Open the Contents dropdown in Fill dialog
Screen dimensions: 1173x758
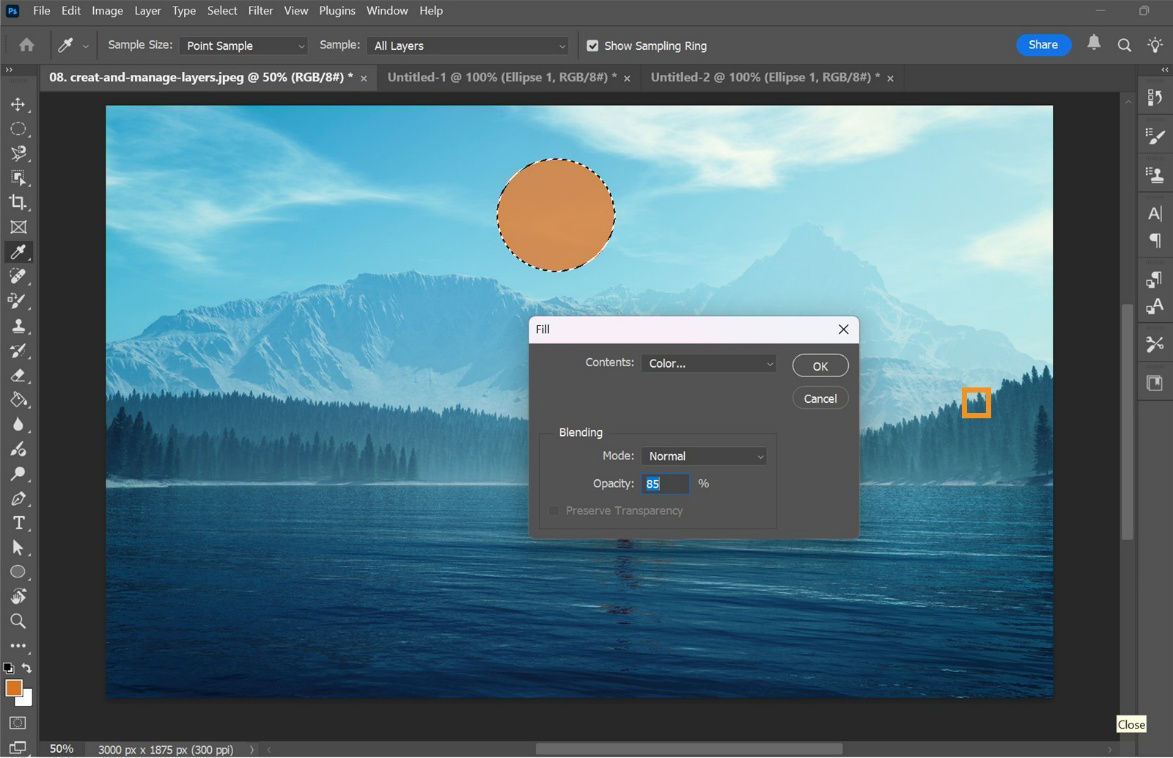708,363
